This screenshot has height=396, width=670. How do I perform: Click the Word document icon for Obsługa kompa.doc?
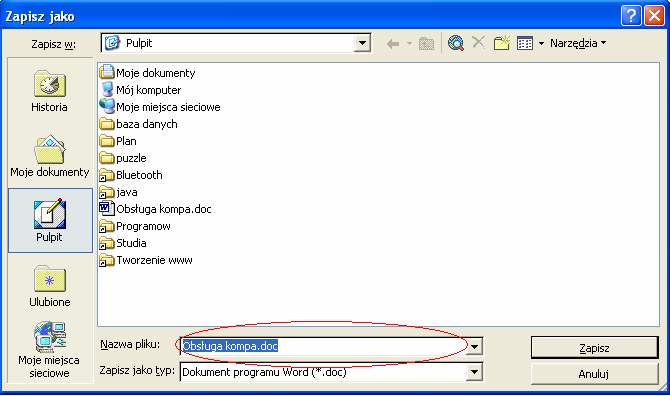click(107, 209)
